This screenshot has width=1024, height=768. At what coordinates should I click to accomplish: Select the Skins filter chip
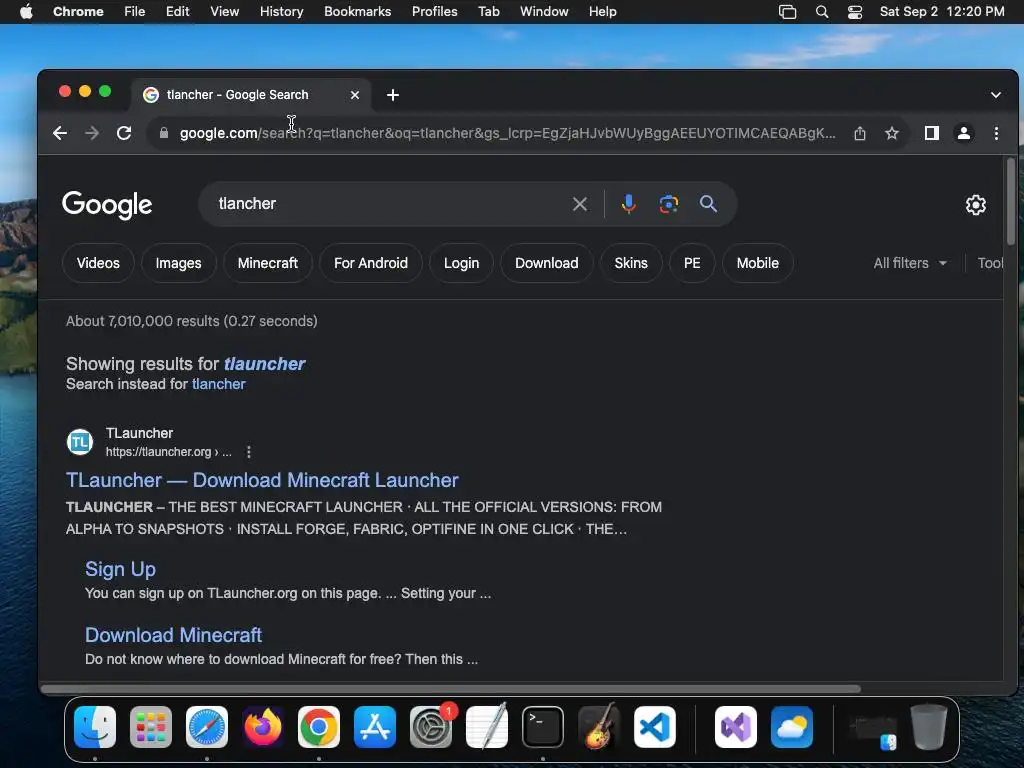(631, 263)
